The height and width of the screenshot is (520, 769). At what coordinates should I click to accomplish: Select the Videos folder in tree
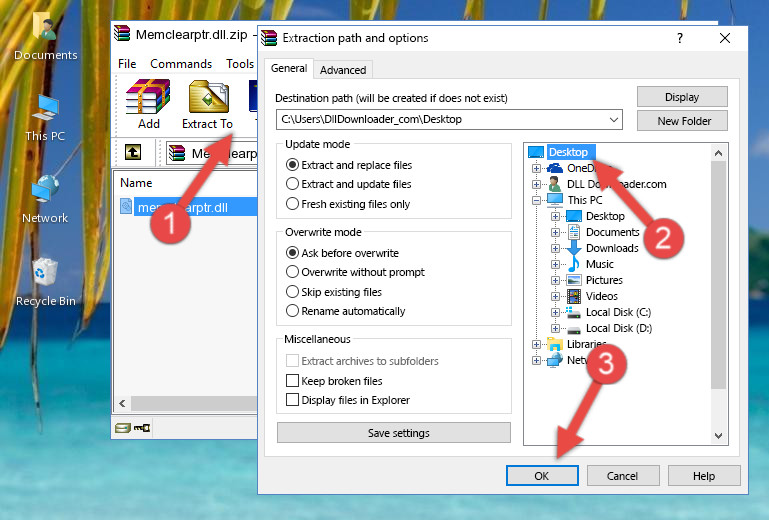(x=601, y=296)
